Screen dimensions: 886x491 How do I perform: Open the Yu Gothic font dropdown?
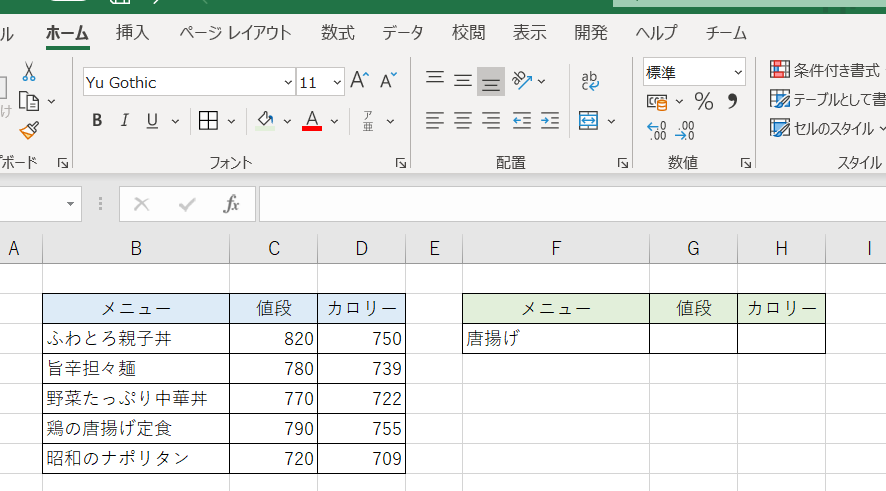pos(288,82)
